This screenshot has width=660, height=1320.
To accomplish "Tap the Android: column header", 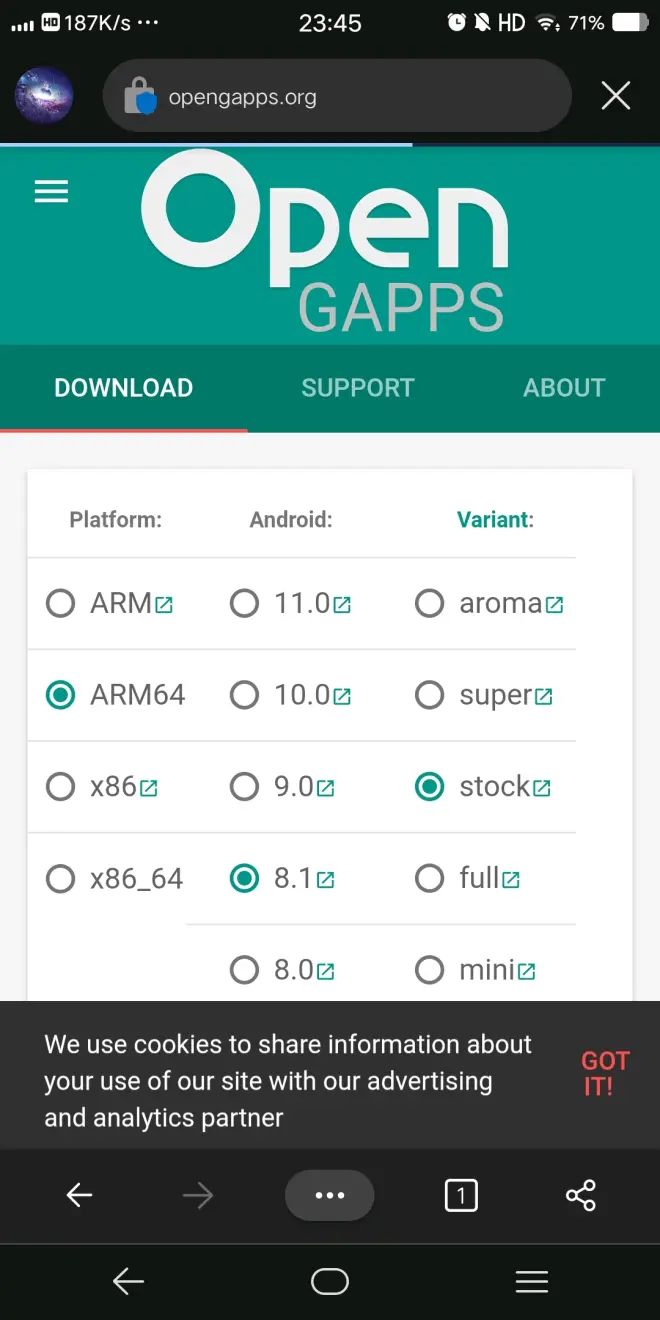I will [291, 520].
